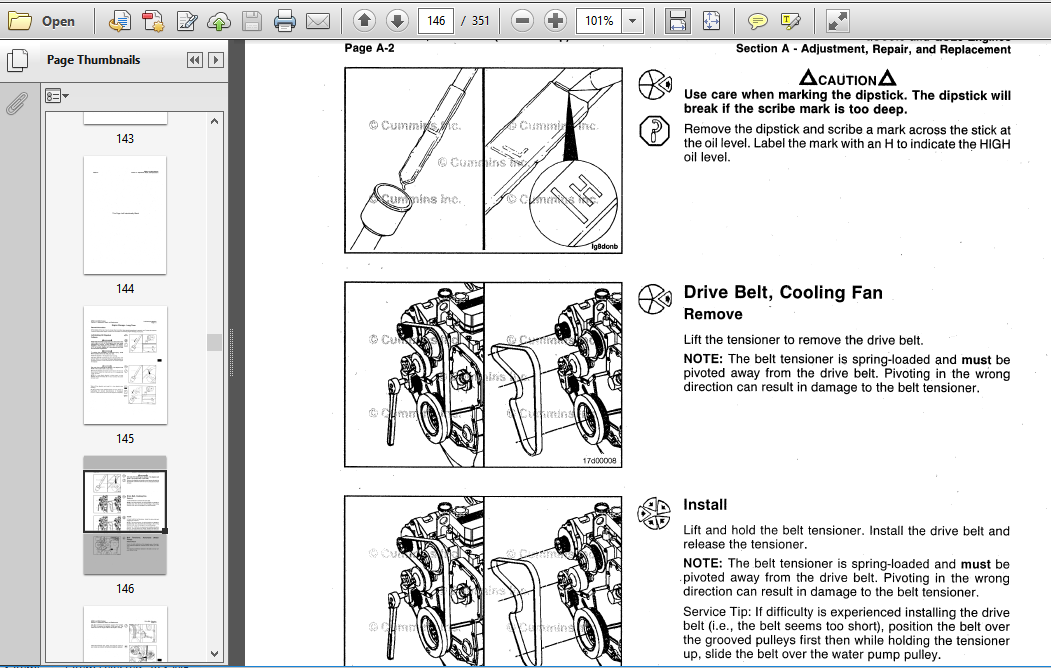The width and height of the screenshot is (1051, 668).
Task: Add a sticky note comment
Action: click(x=757, y=21)
